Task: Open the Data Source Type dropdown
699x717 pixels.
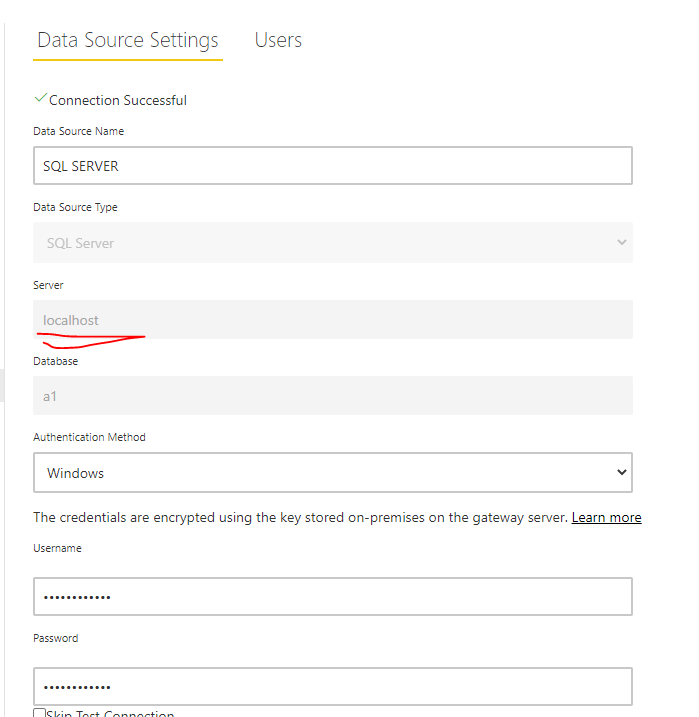Action: 333,242
